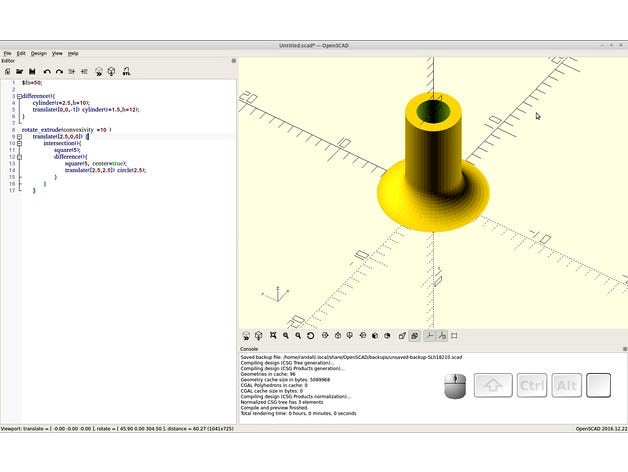The height and width of the screenshot is (472, 628).
Task: Collapse the intersection() block on line 10
Action: click(19, 143)
